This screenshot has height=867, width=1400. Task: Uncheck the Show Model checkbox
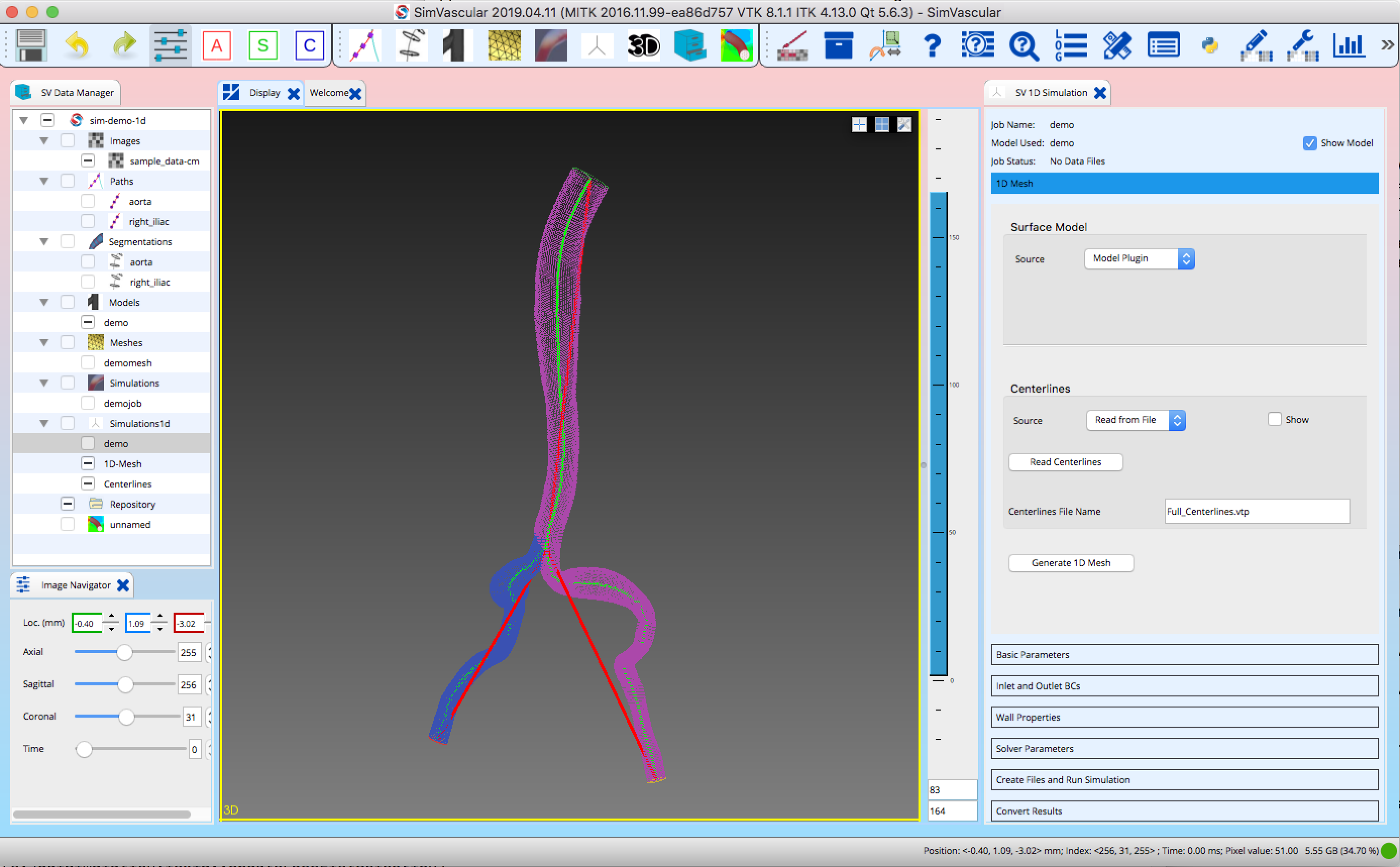pos(1310,143)
